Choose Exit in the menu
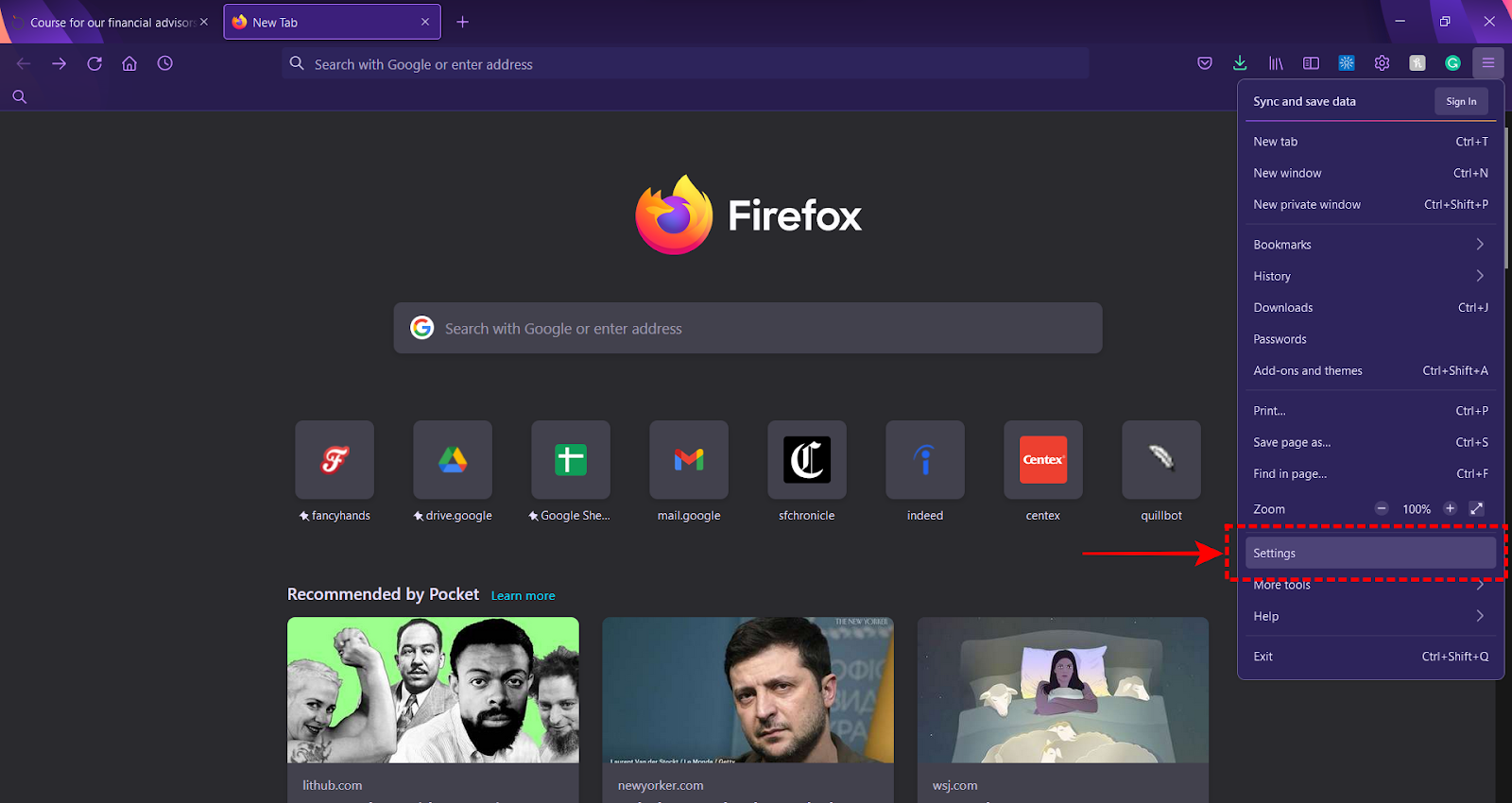Screen dimensions: 1512x803 click(1370, 657)
